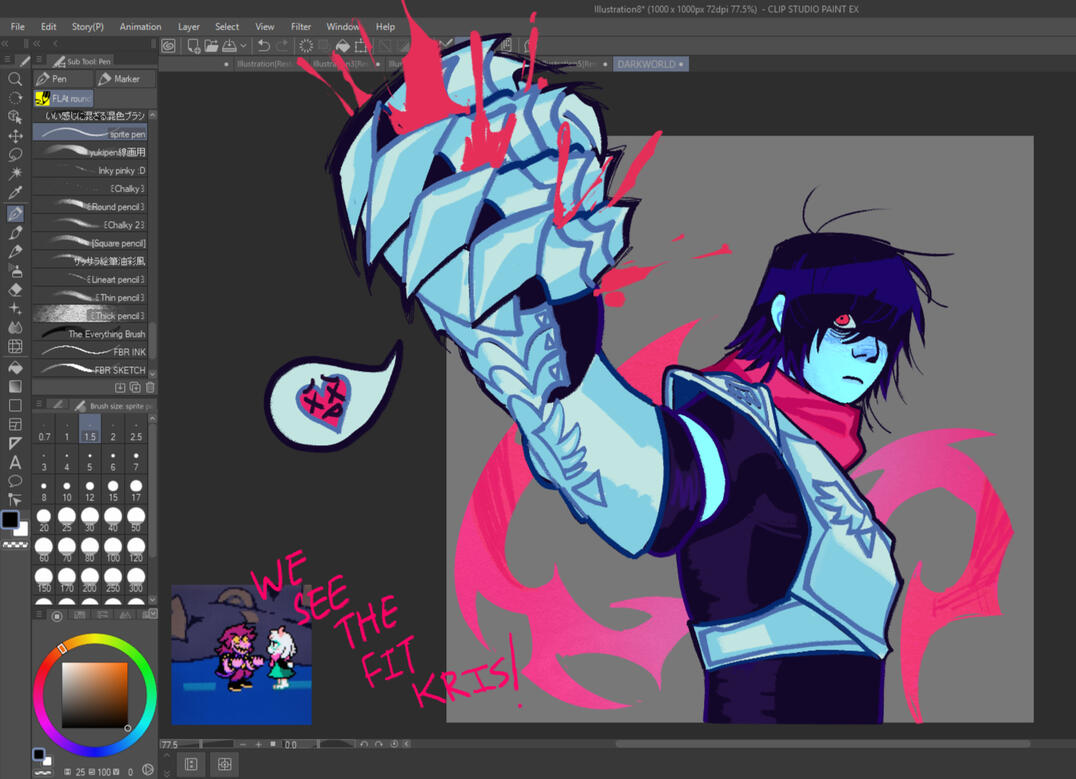Select the active Pen tool in toolbox

(x=14, y=213)
